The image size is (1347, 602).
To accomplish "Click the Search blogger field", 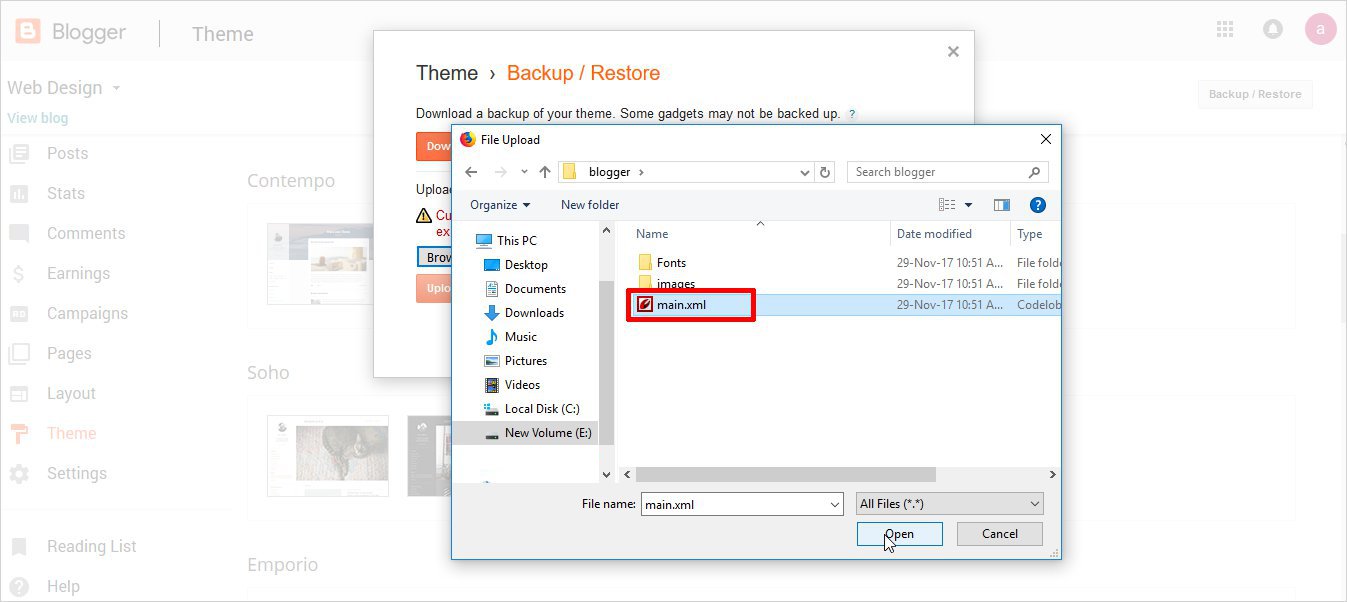I will tap(938, 172).
